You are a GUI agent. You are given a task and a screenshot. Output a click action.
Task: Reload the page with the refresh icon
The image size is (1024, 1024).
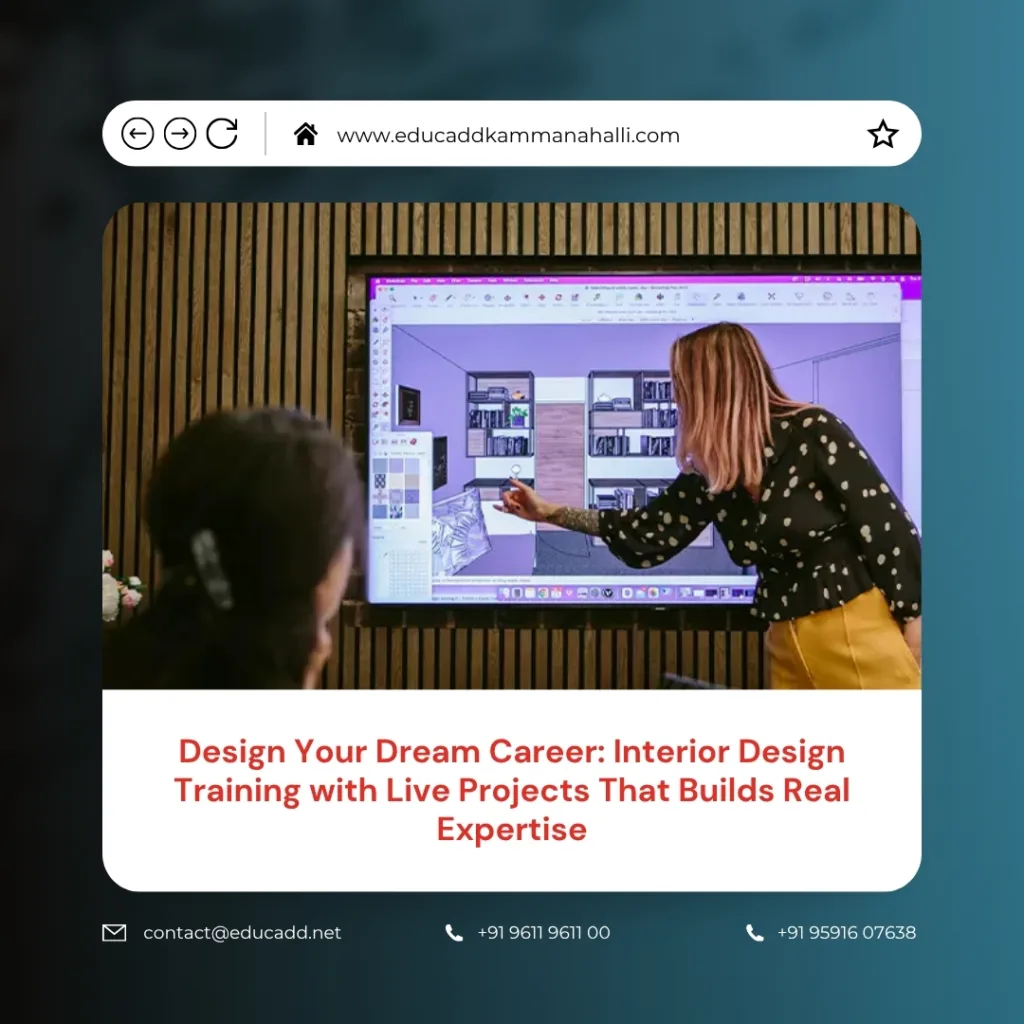coord(221,133)
